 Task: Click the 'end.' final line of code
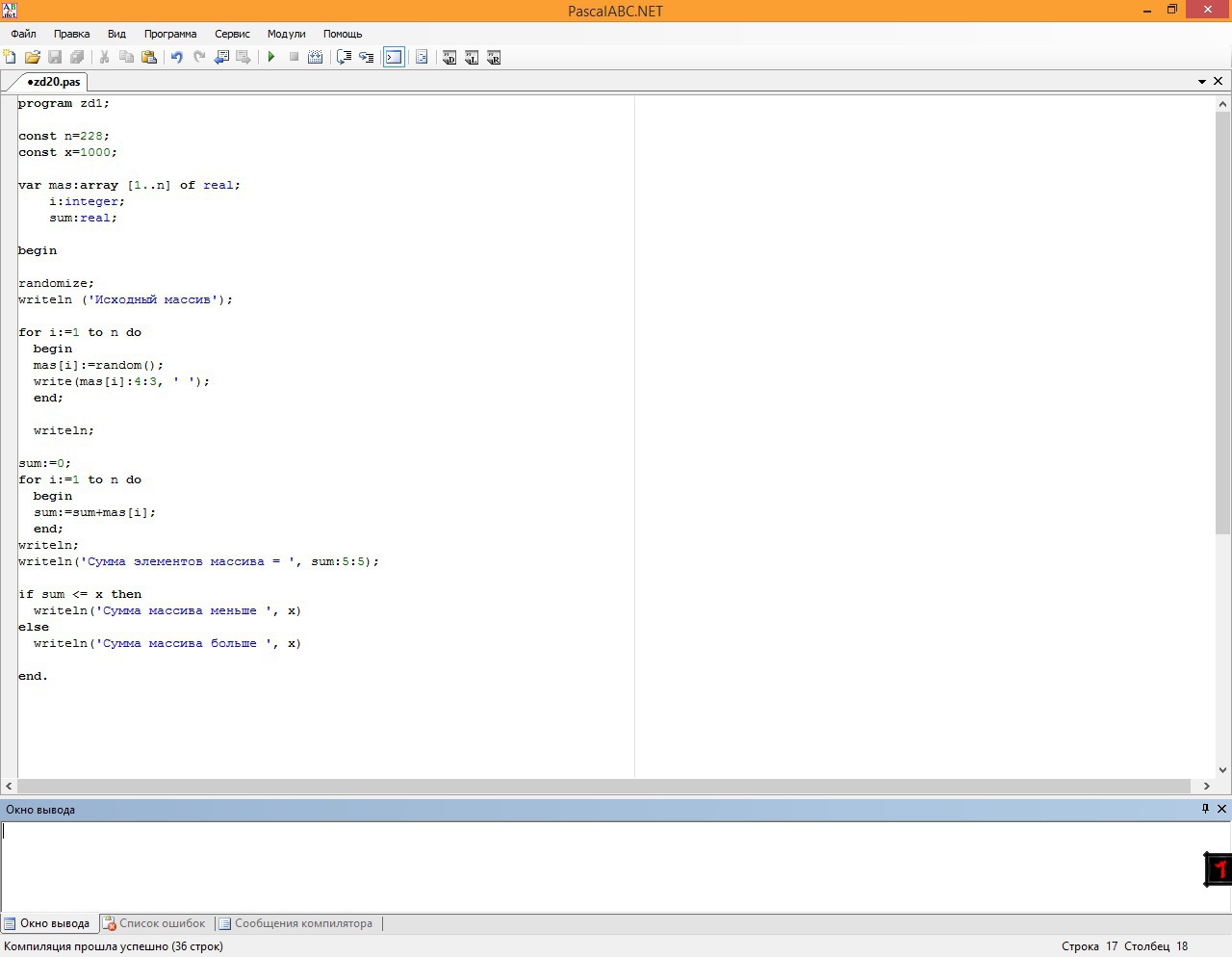click(x=33, y=676)
